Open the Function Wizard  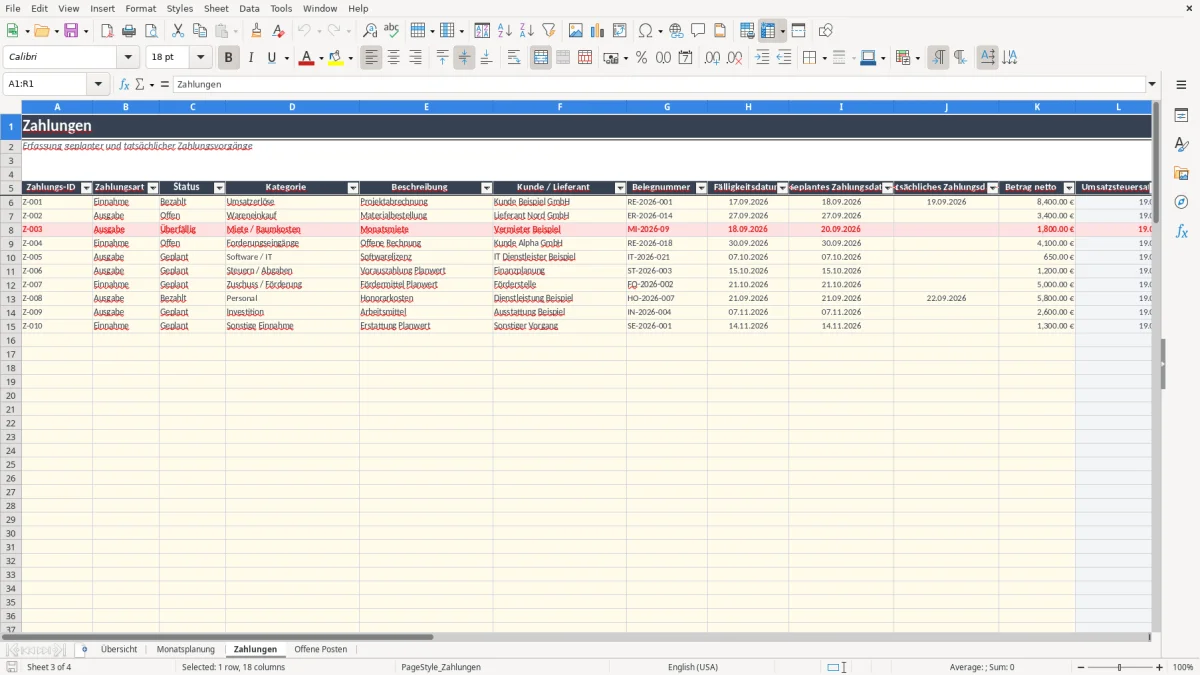click(125, 84)
